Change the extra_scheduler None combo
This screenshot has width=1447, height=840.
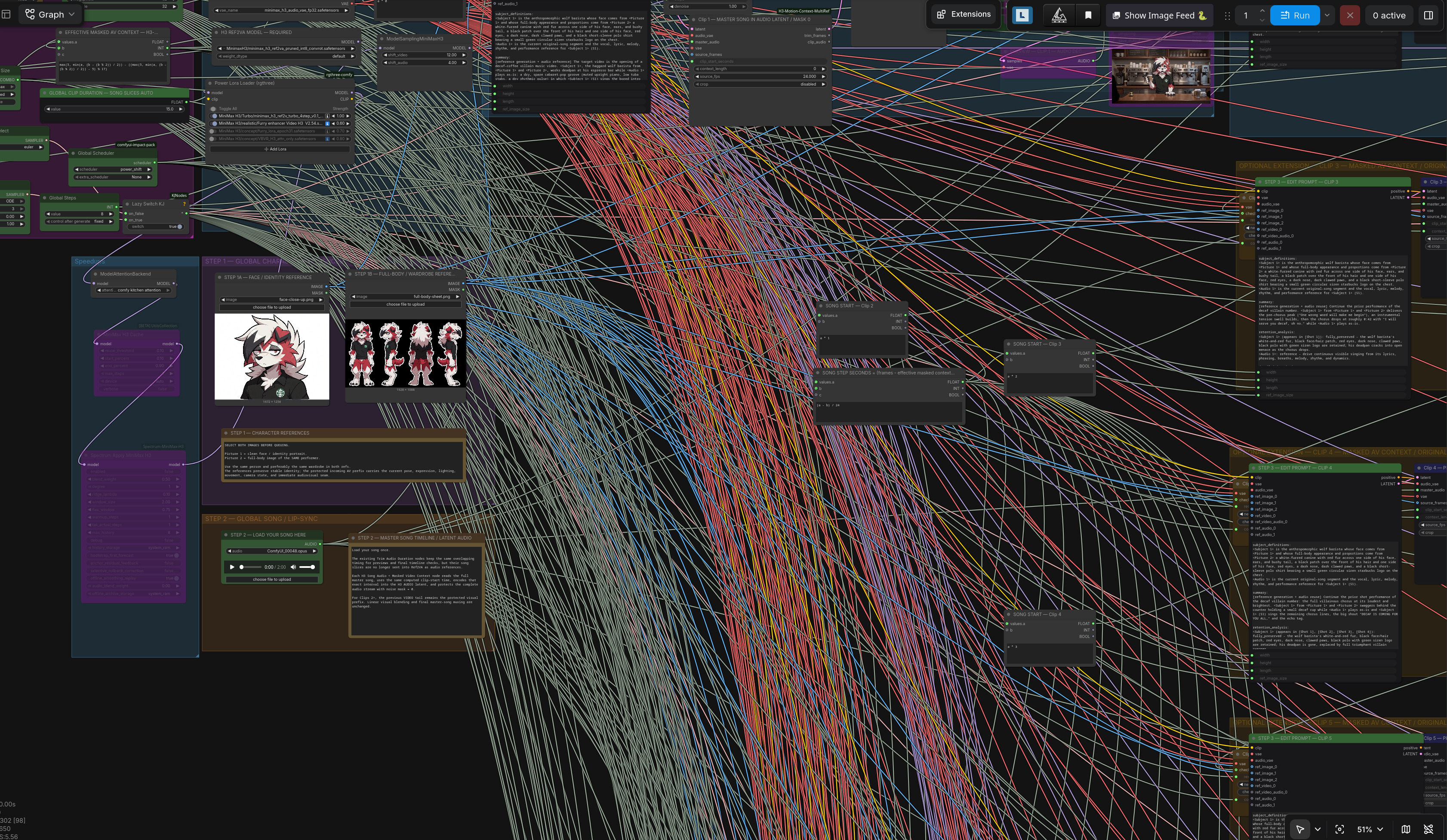click(113, 177)
